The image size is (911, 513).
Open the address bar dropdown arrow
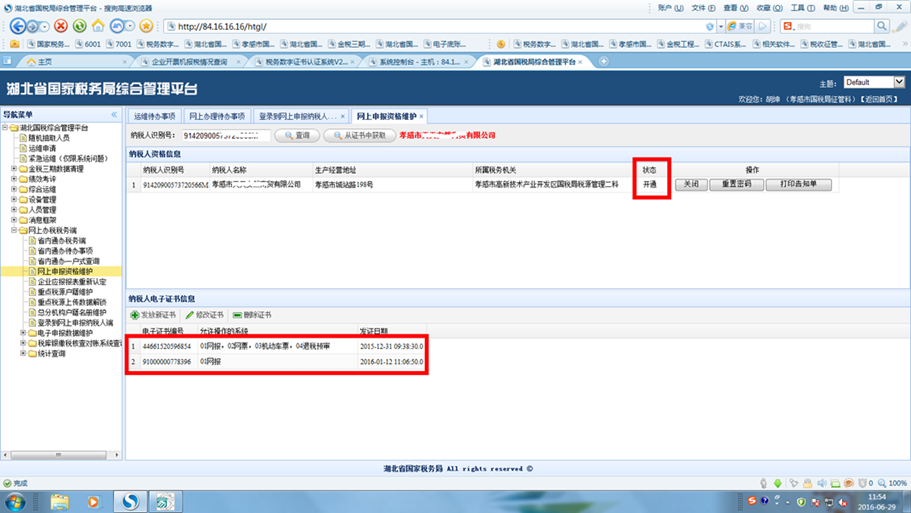(x=720, y=27)
